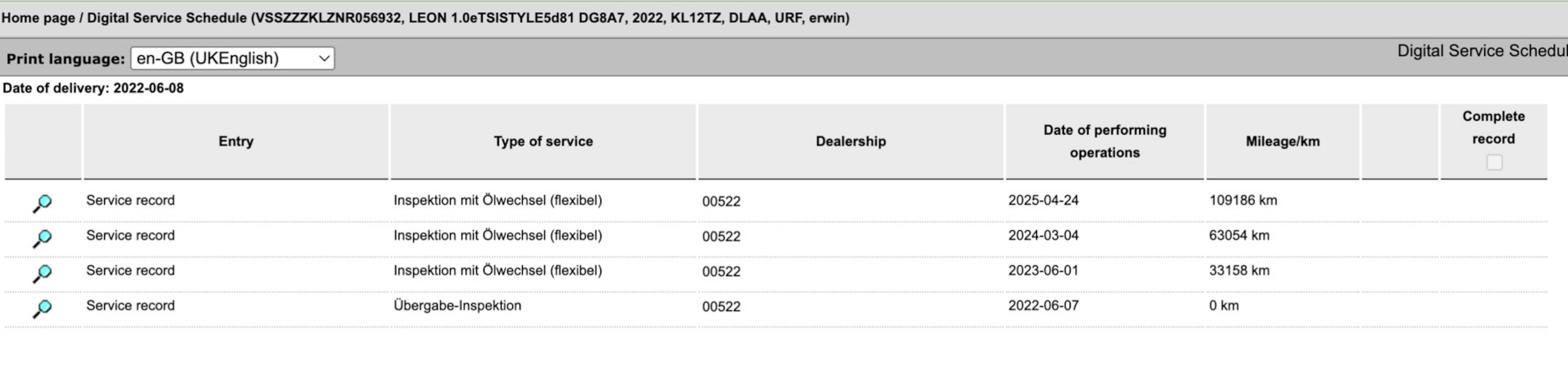Click the Übergabe-Inspektion service type text
The image size is (1568, 372).
457,306
